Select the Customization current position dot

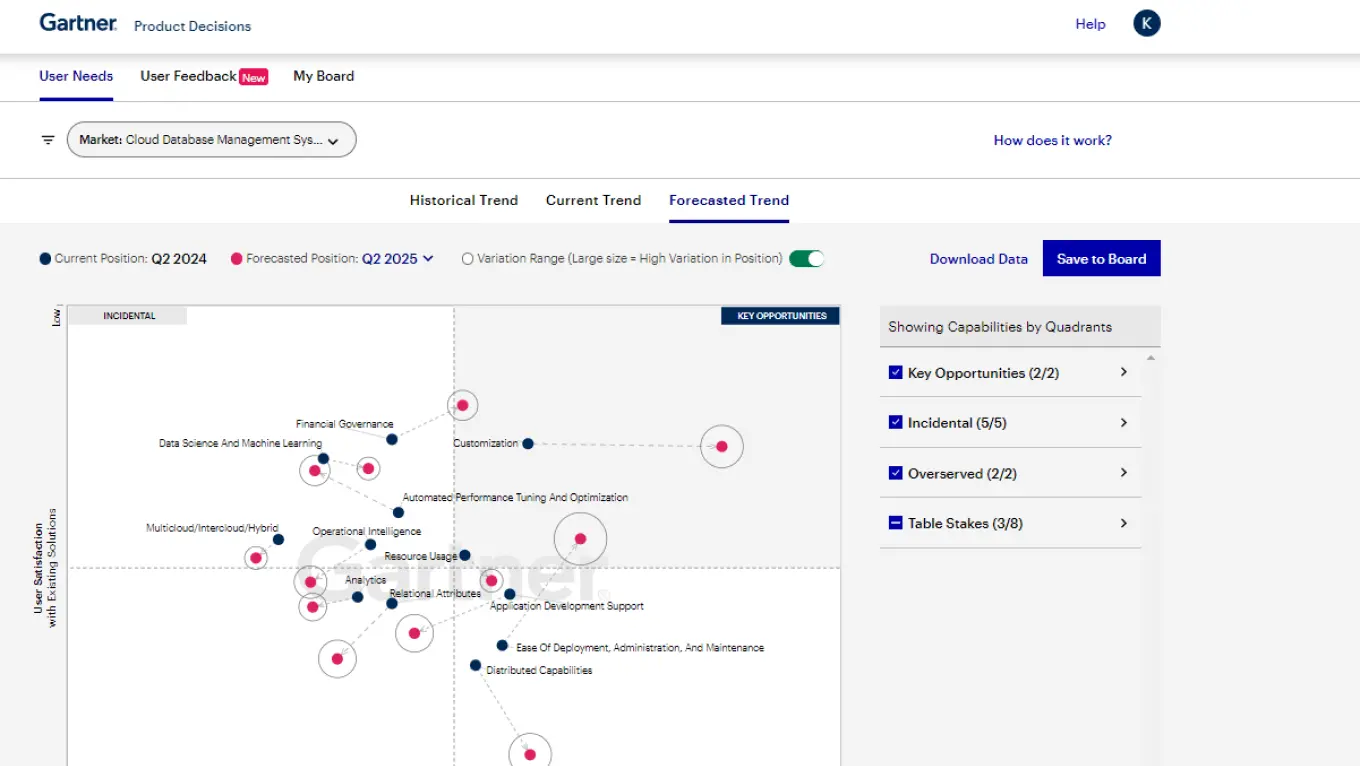tap(528, 443)
